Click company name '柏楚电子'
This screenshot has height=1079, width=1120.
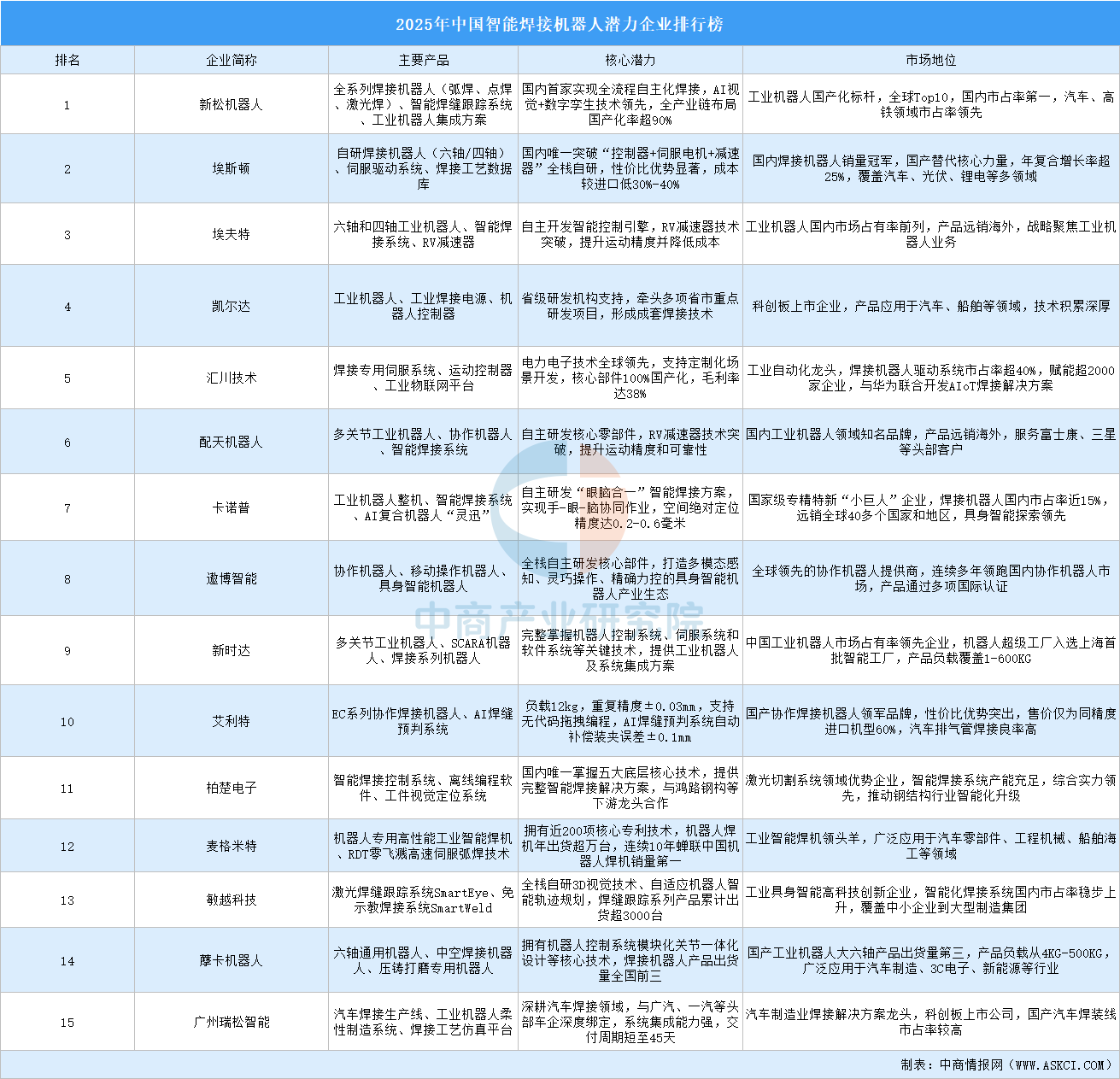pos(232,788)
